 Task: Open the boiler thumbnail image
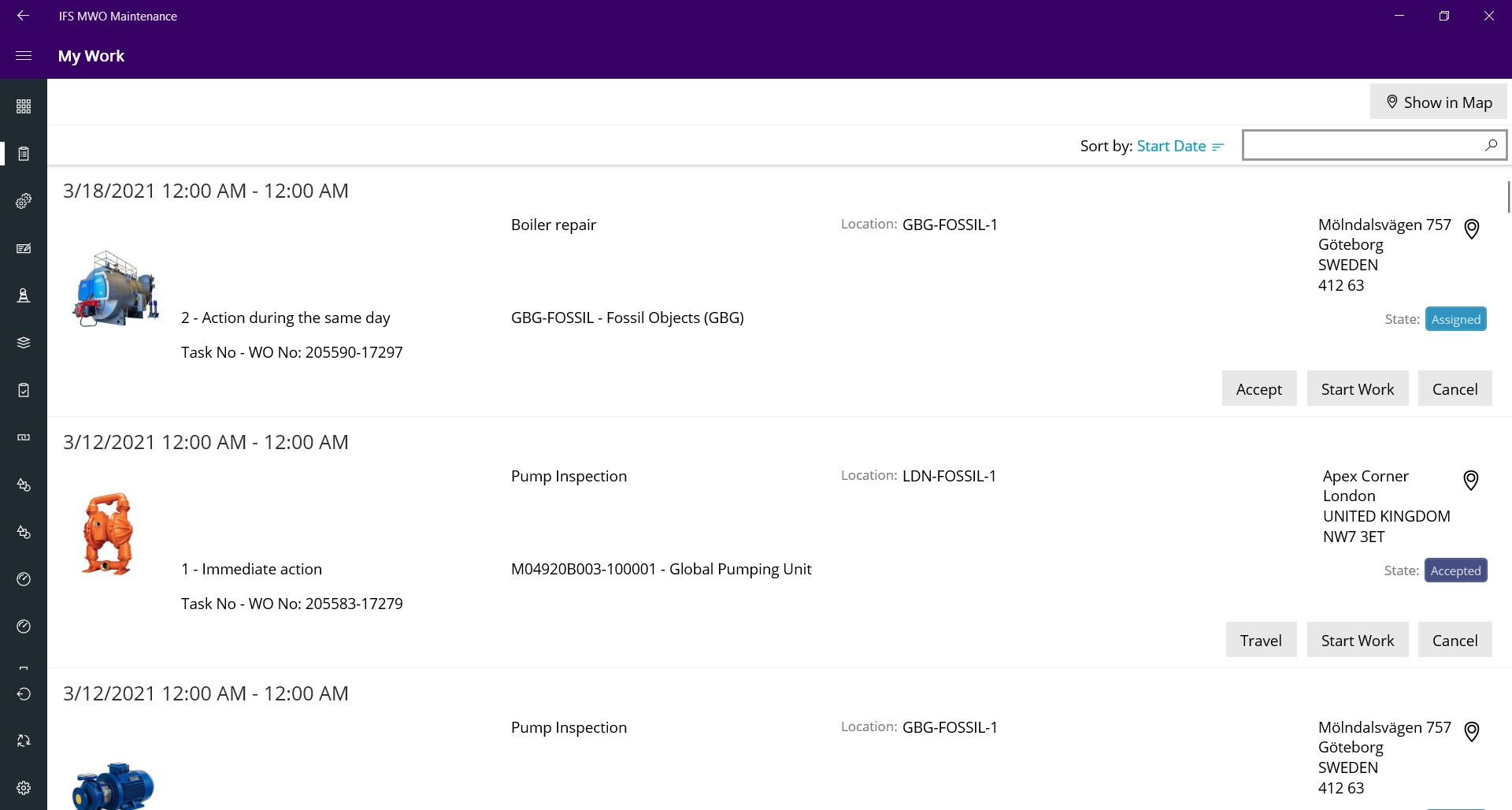(x=116, y=288)
